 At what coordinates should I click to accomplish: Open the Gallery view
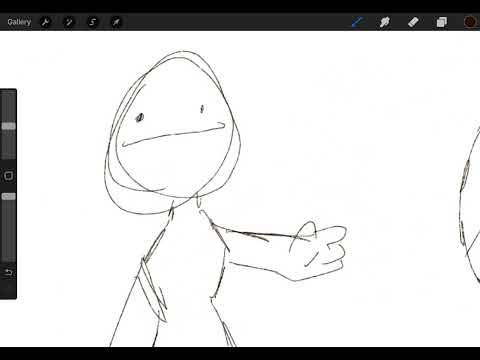tap(19, 22)
